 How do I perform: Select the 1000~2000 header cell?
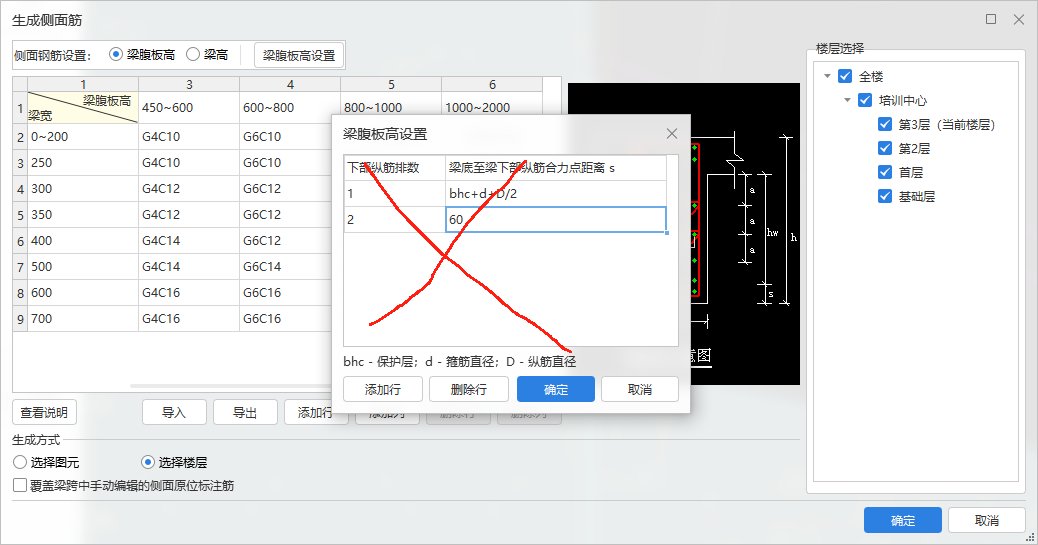point(492,103)
